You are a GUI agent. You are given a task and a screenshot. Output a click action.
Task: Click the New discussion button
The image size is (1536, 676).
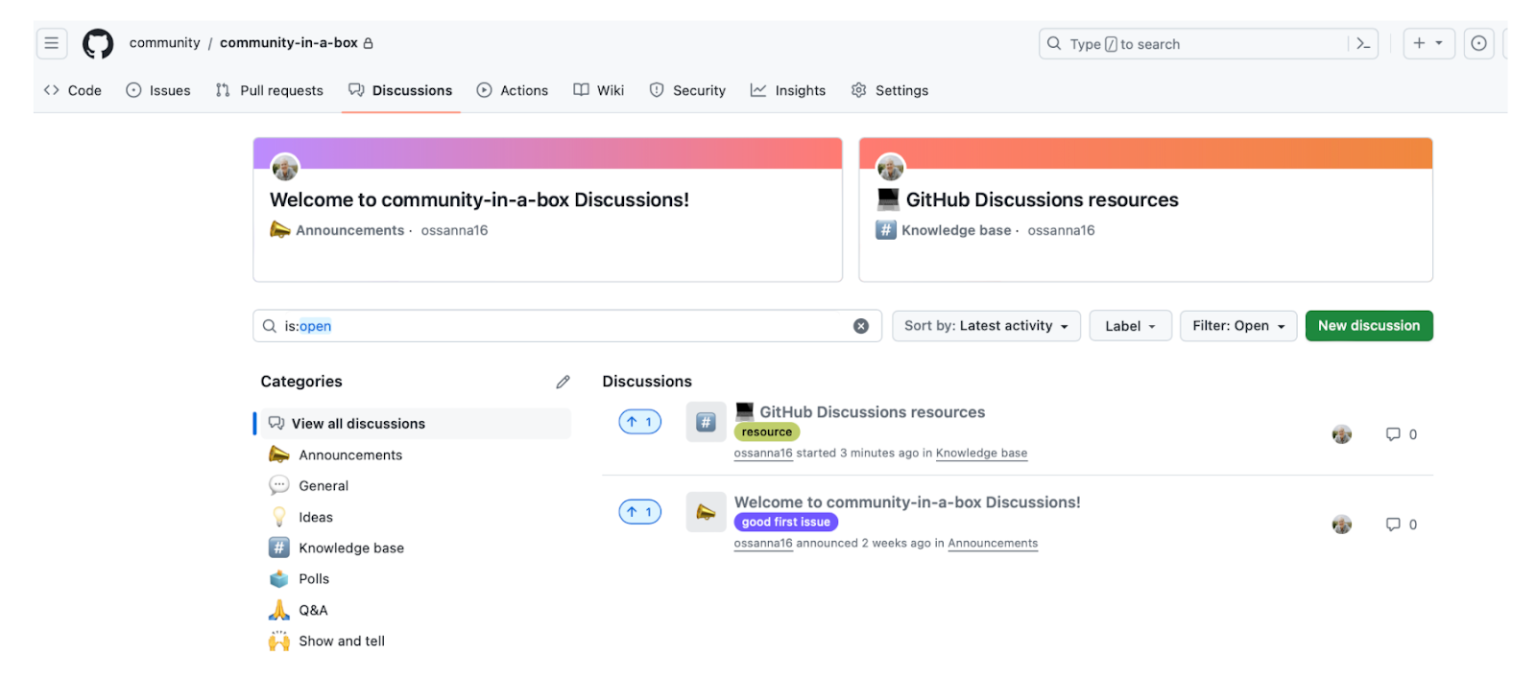[x=1369, y=325]
